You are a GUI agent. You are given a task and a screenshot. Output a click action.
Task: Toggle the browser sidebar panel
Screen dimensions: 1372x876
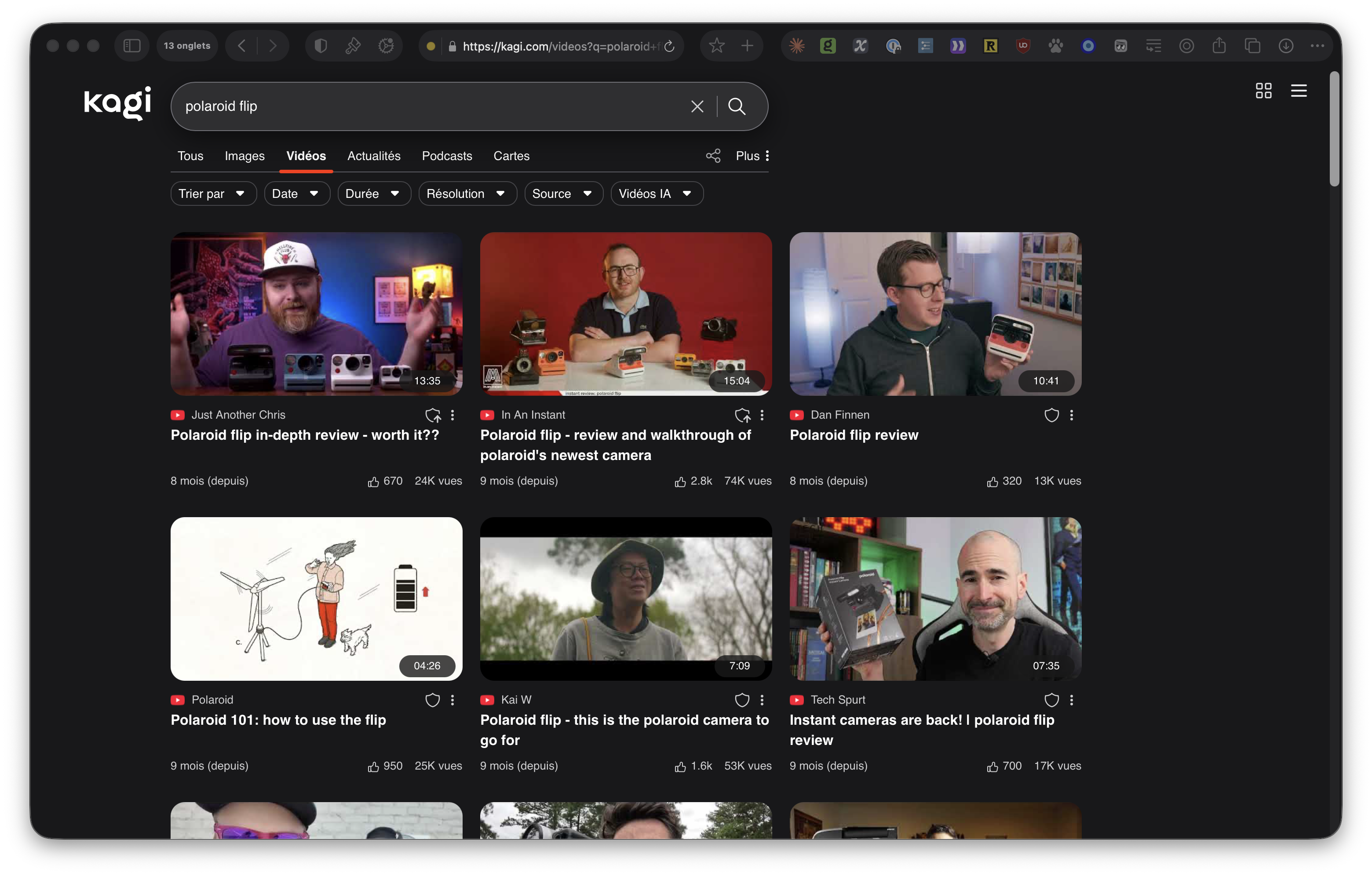[x=131, y=46]
